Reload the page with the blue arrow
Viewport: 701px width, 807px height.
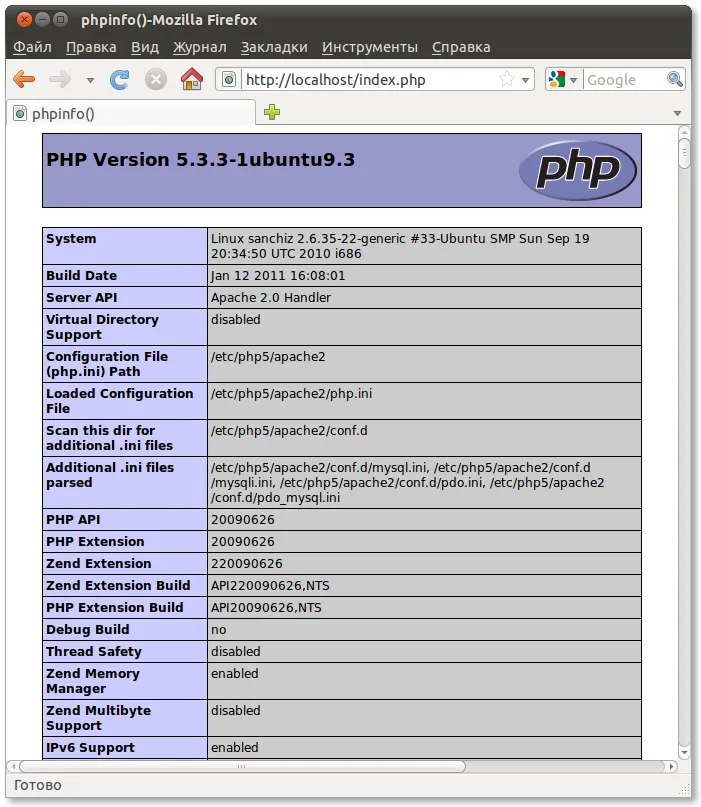click(x=120, y=79)
